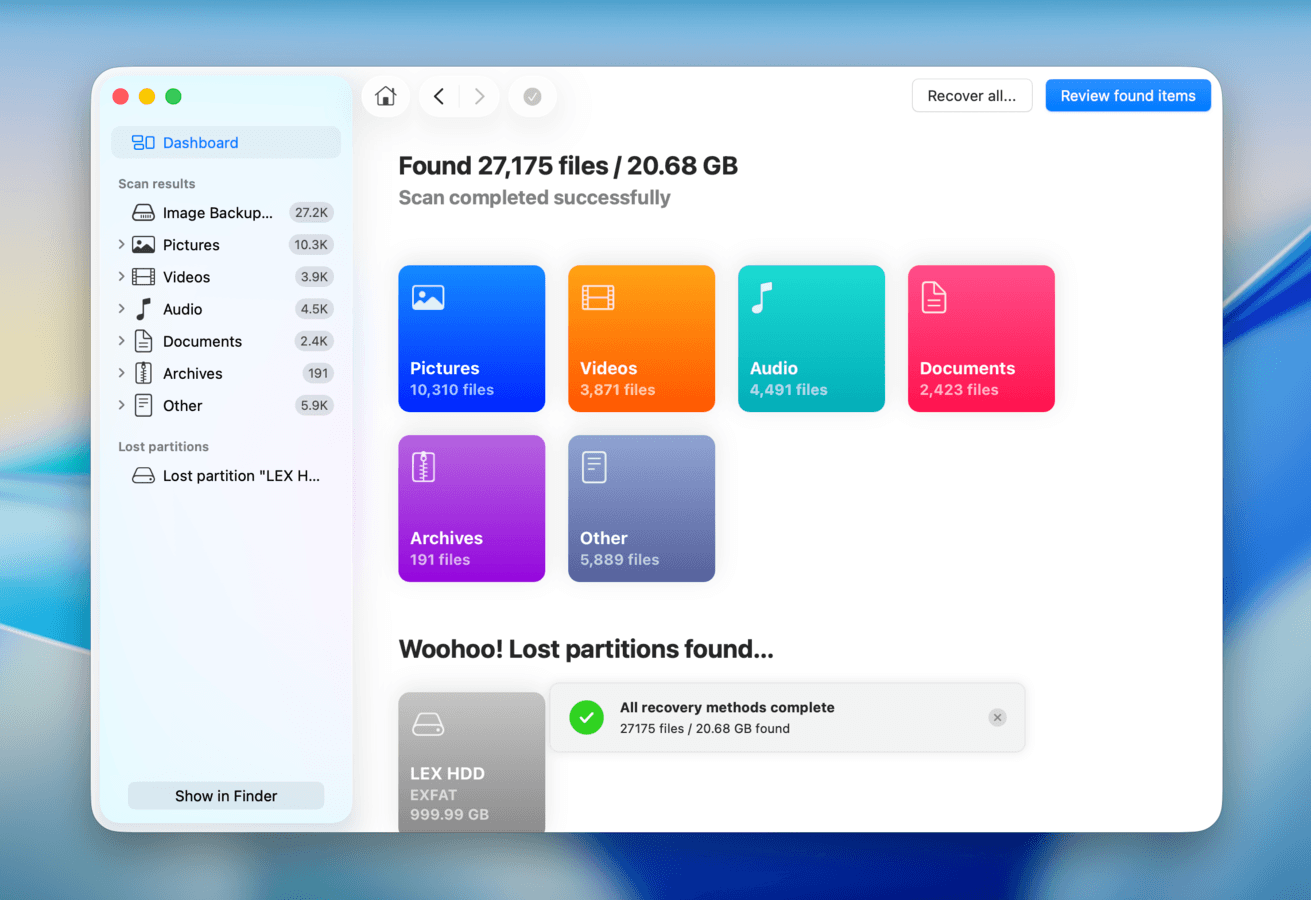Select the Lost partition "LEX H..." entry
The width and height of the screenshot is (1311, 900).
click(240, 476)
